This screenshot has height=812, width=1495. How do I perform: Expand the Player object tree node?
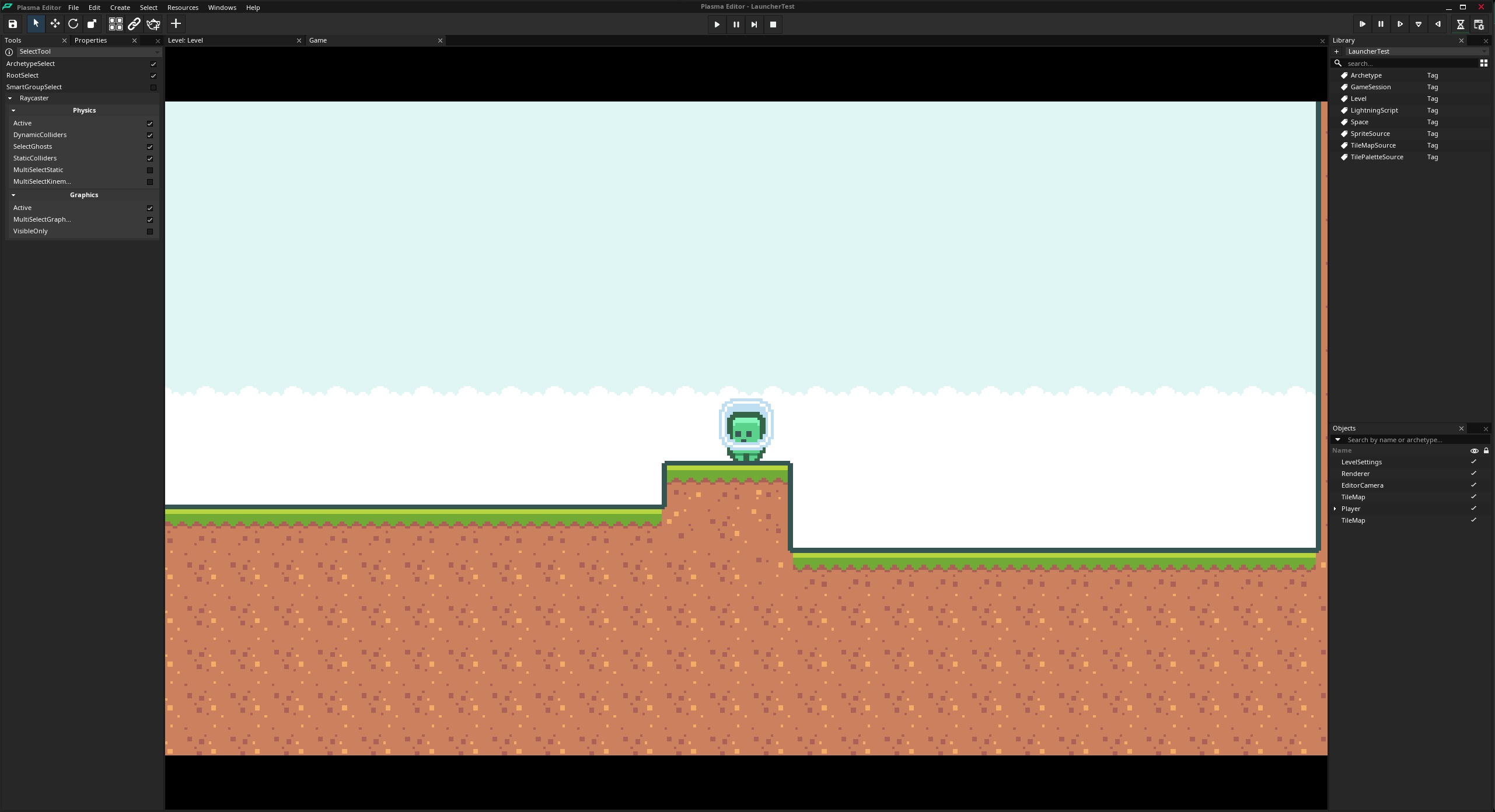[1335, 509]
